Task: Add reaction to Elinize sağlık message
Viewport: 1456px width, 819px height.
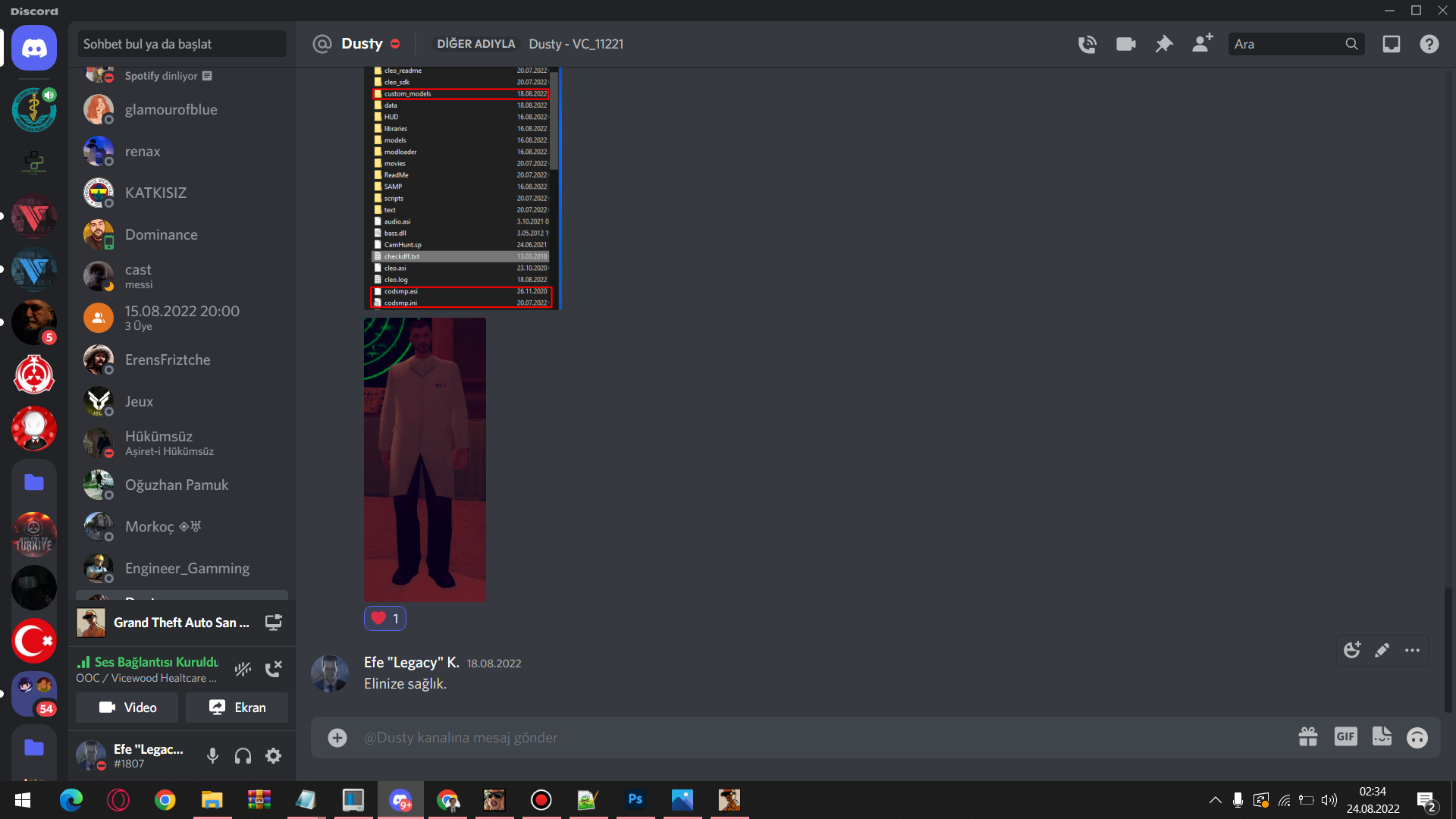Action: pyautogui.click(x=1352, y=650)
